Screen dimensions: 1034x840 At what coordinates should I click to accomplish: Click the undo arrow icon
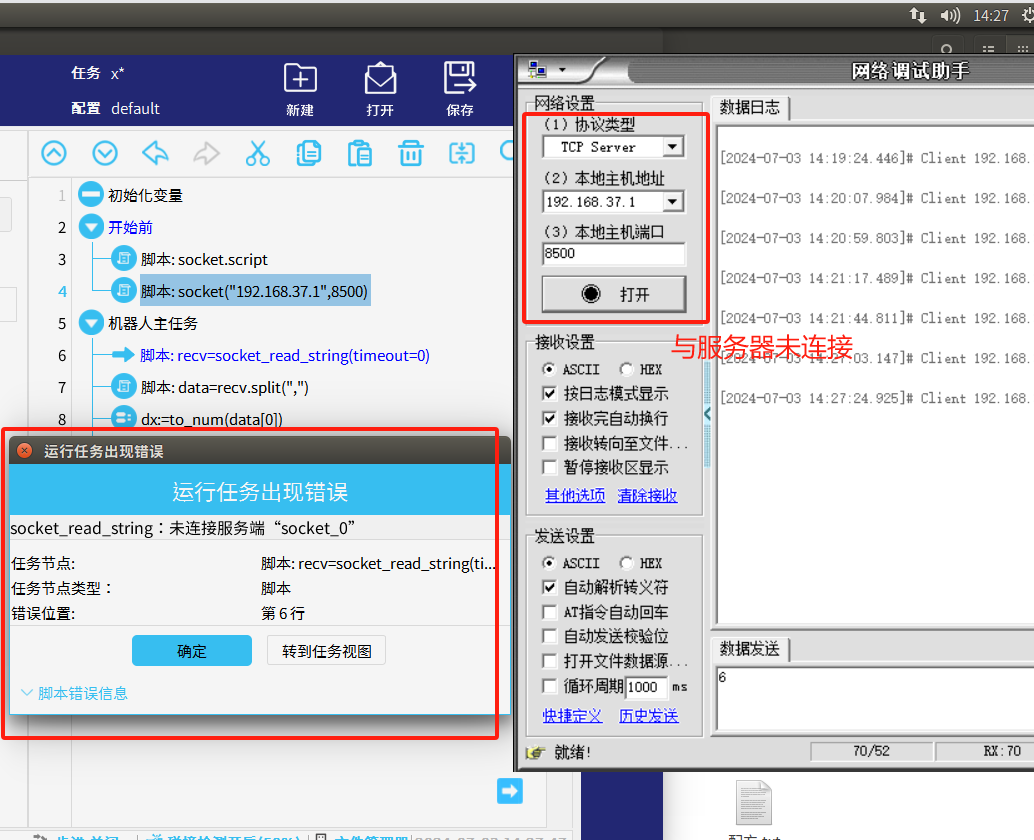click(x=155, y=153)
